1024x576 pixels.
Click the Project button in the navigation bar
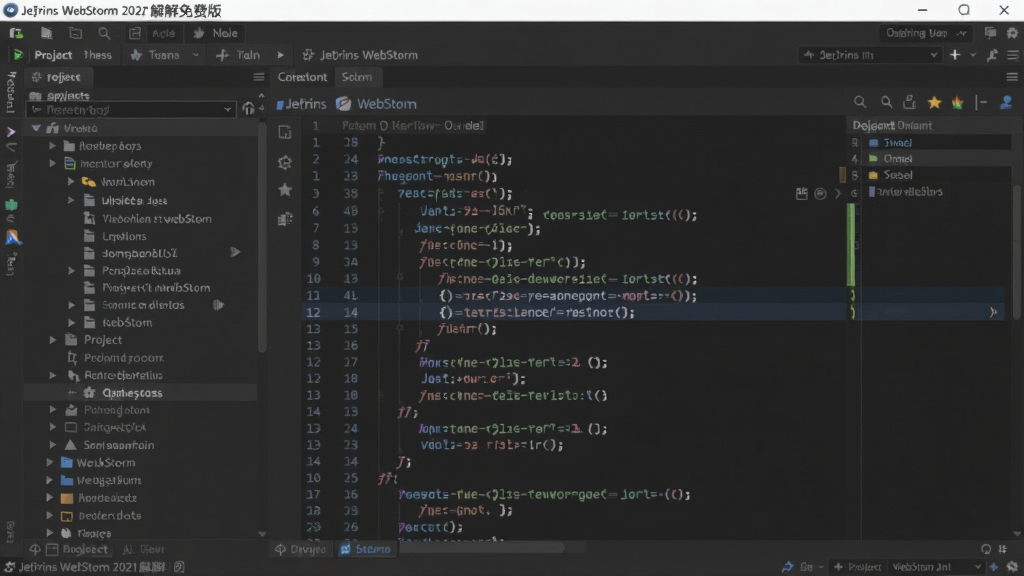click(x=53, y=55)
